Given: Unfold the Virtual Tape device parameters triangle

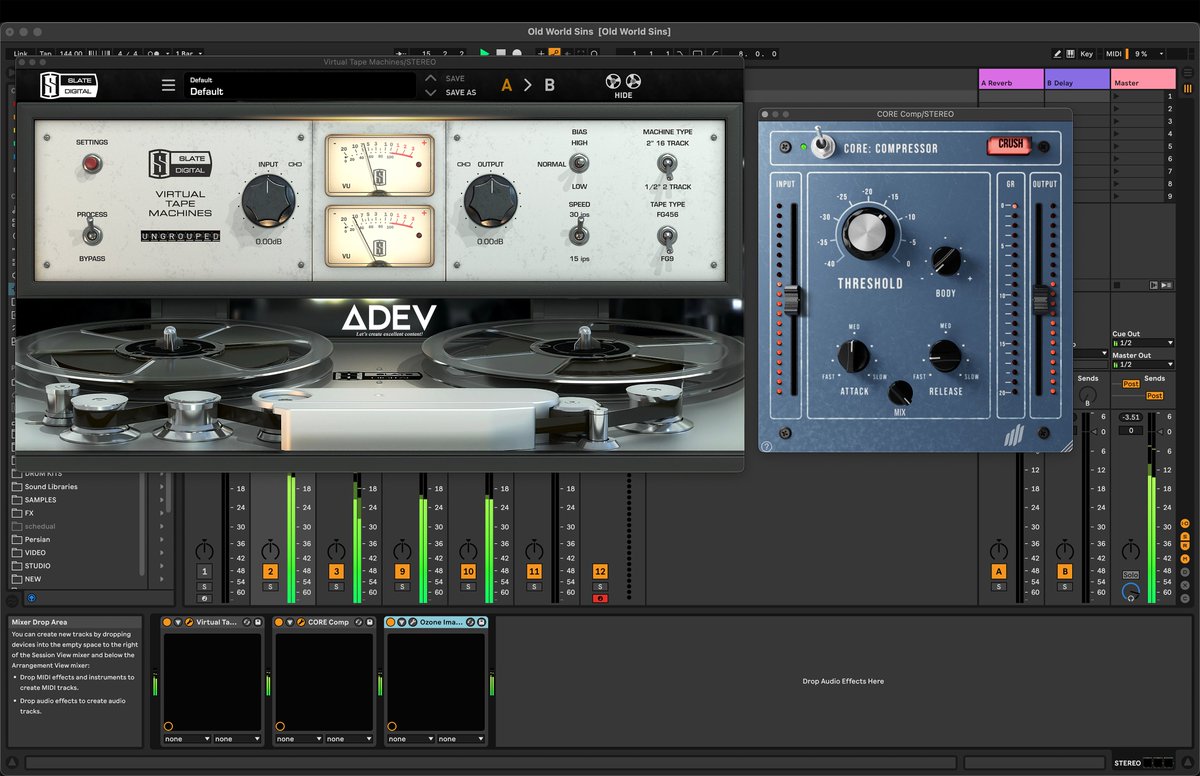Looking at the screenshot, I should click(178, 622).
